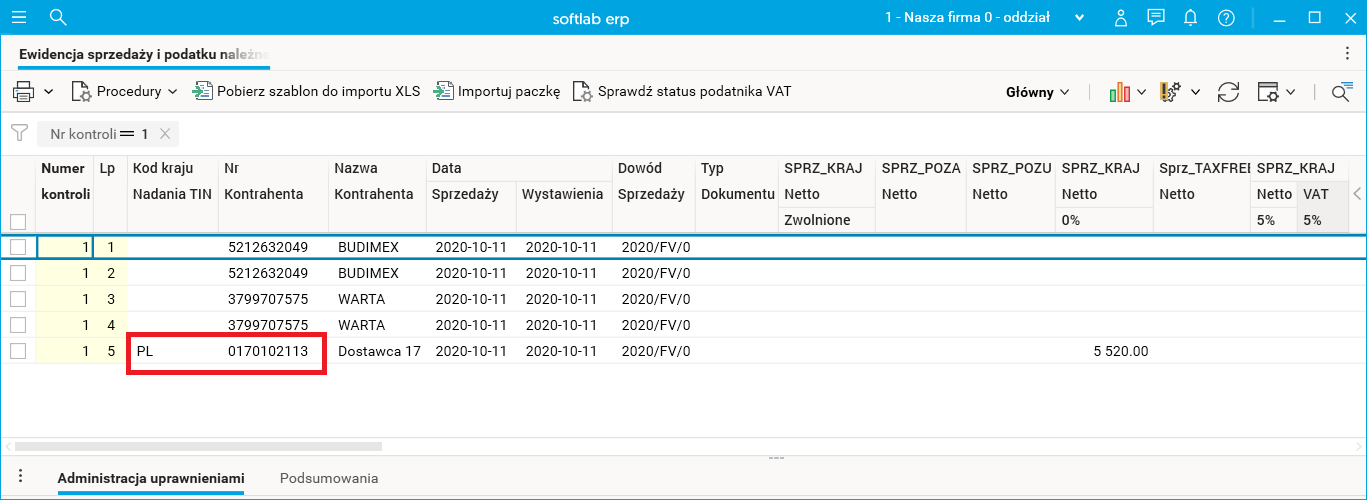
Task: Toggle the select-all header checkbox
Action: tap(17, 221)
